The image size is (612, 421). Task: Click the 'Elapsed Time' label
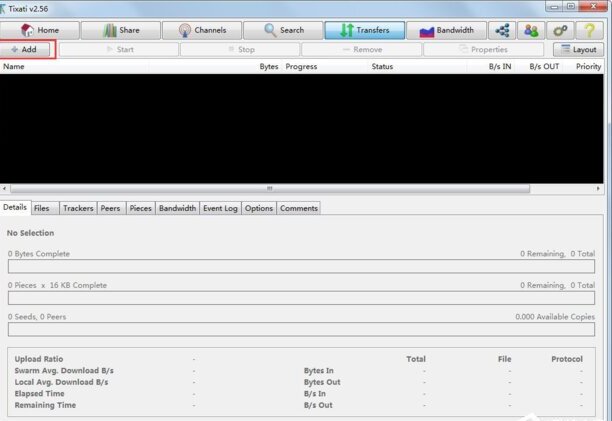pyautogui.click(x=39, y=393)
